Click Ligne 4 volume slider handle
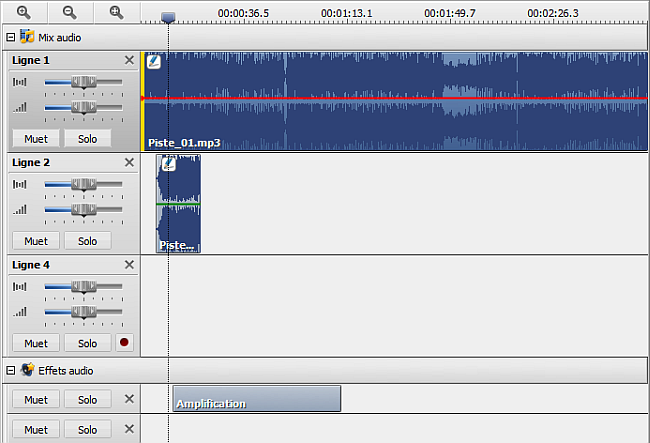Image resolution: width=650 pixels, height=443 pixels. point(84,312)
